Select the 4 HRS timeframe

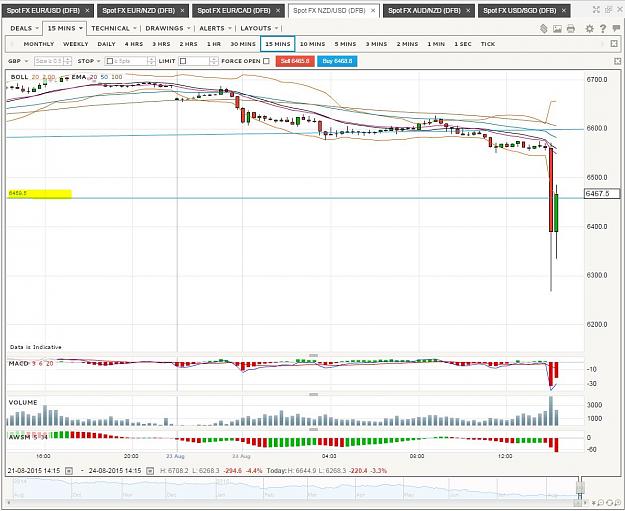(x=134, y=44)
